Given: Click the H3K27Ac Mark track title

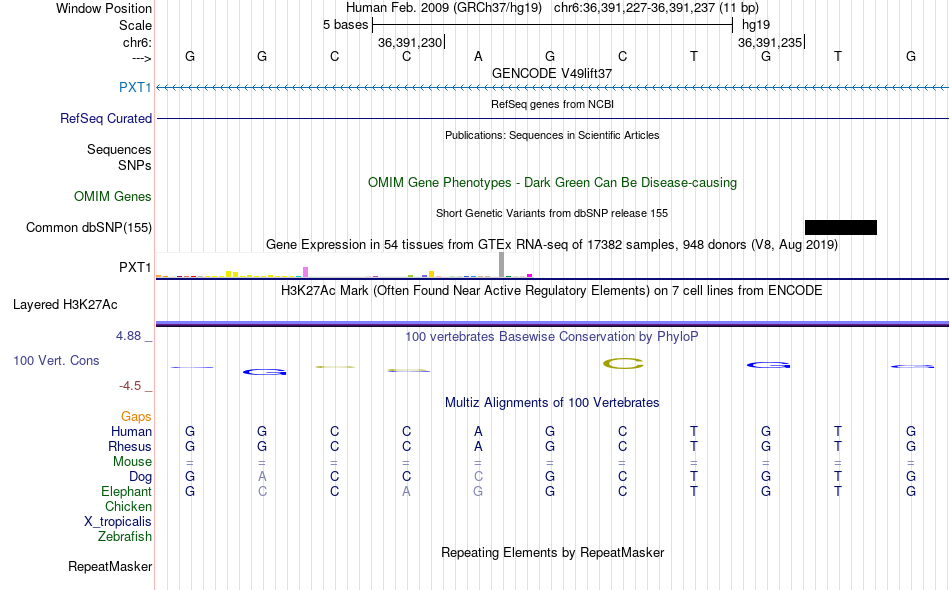Looking at the screenshot, I should coord(552,290).
